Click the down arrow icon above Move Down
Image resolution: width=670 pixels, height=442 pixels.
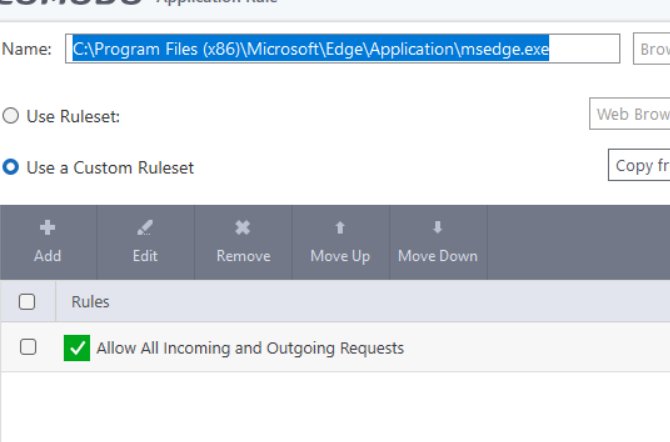(x=437, y=227)
